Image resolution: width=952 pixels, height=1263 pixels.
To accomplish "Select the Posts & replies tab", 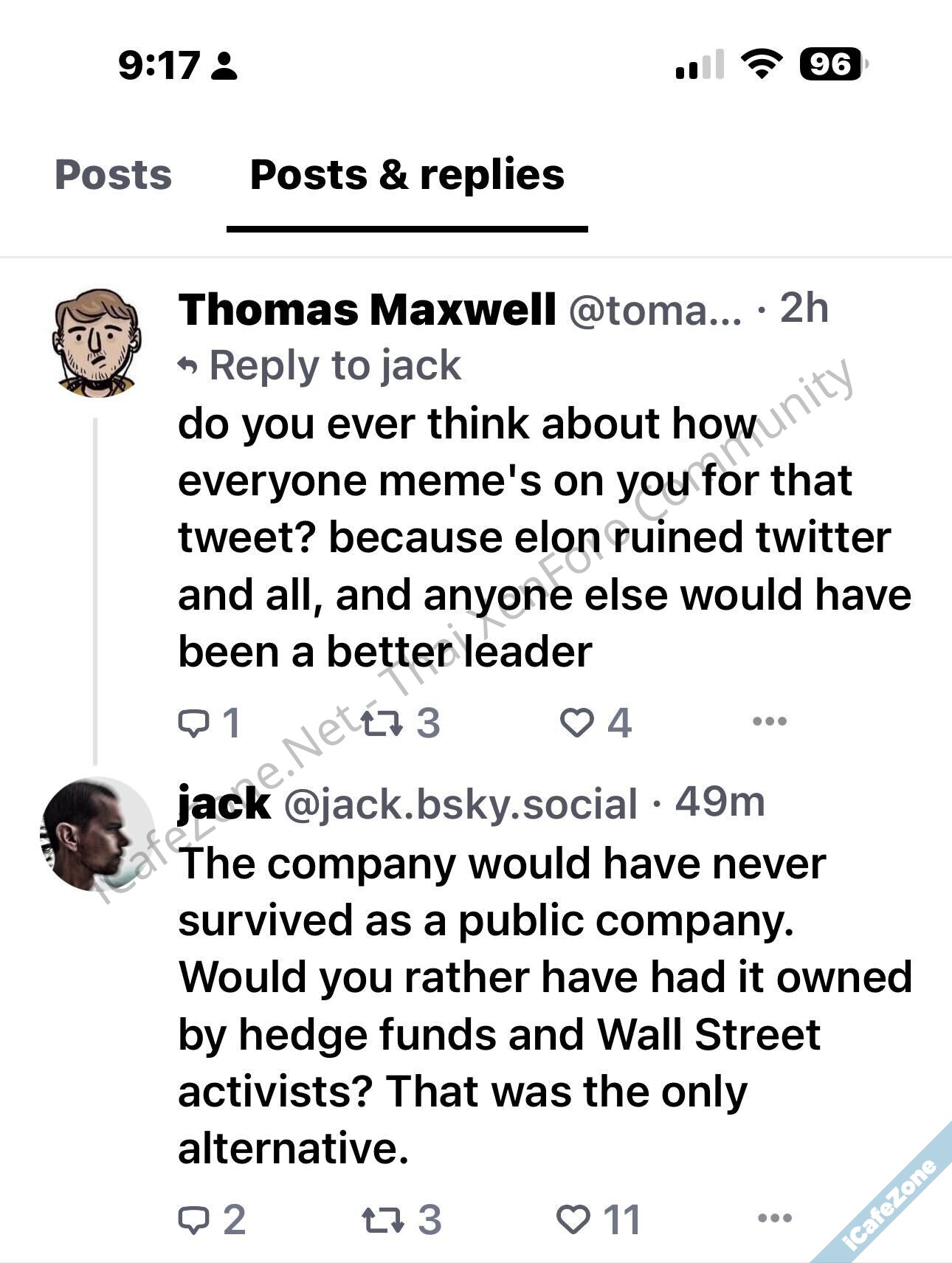I will point(407,175).
